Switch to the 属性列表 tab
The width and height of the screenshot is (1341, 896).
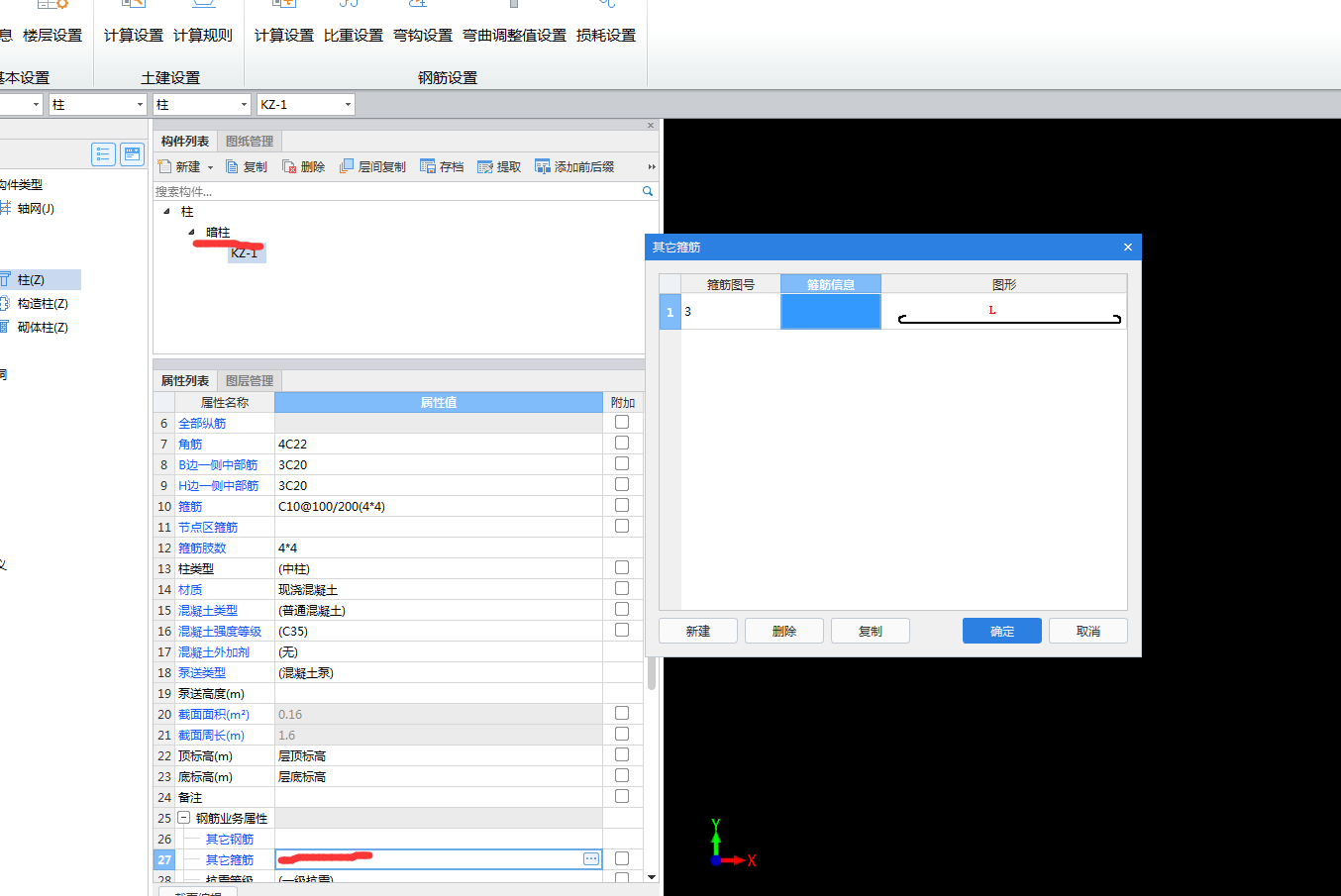pos(185,380)
